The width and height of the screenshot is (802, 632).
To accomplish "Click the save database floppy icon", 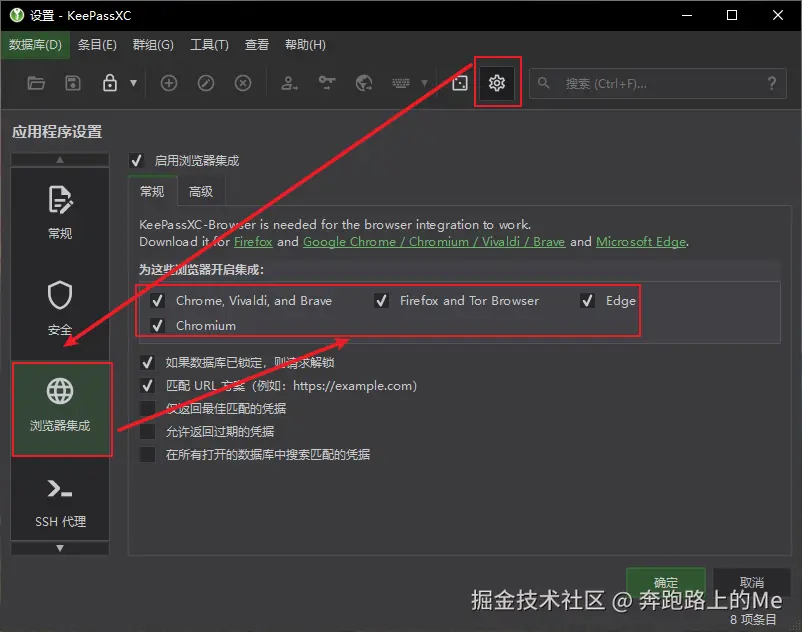I will (x=73, y=83).
